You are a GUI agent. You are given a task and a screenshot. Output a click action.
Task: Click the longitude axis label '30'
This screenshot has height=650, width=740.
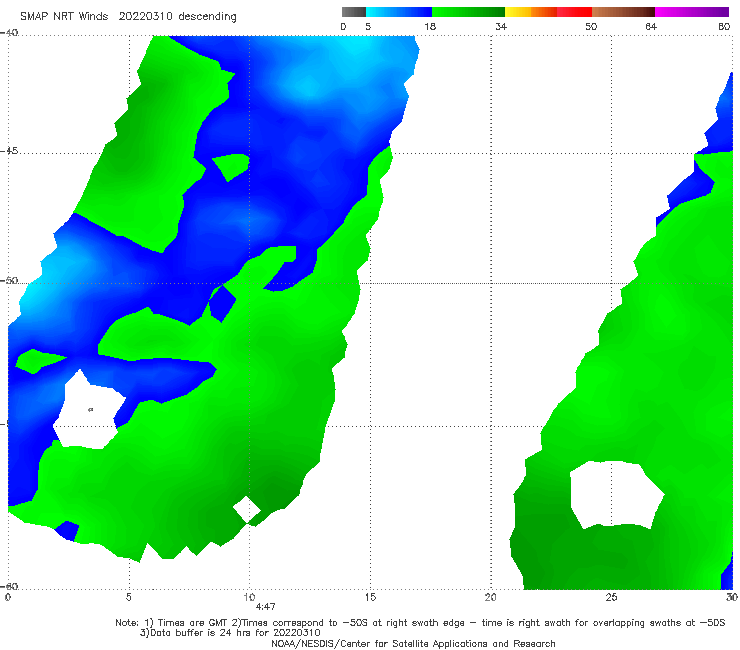click(x=732, y=598)
